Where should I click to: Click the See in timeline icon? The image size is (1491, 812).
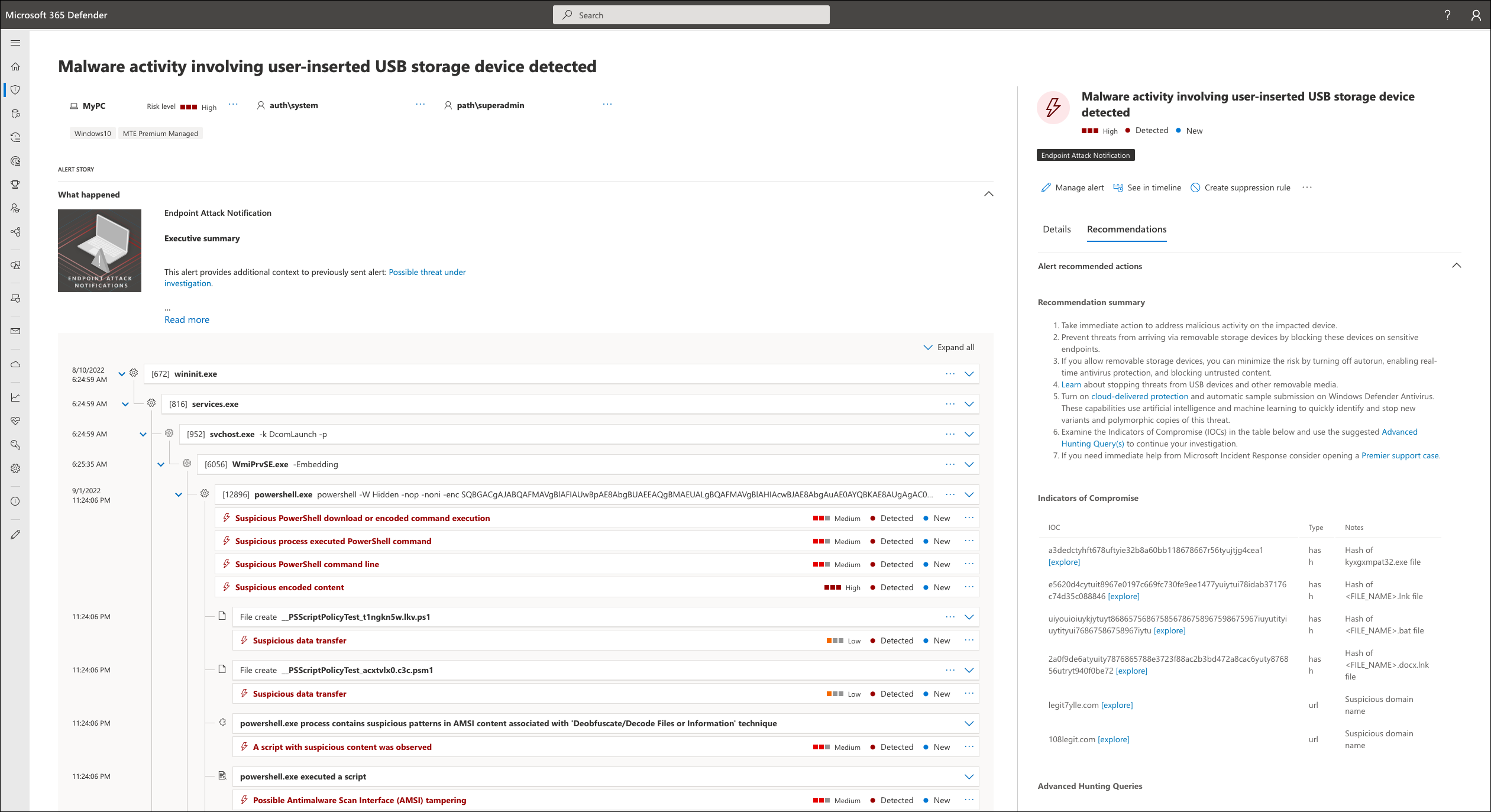click(x=1118, y=187)
